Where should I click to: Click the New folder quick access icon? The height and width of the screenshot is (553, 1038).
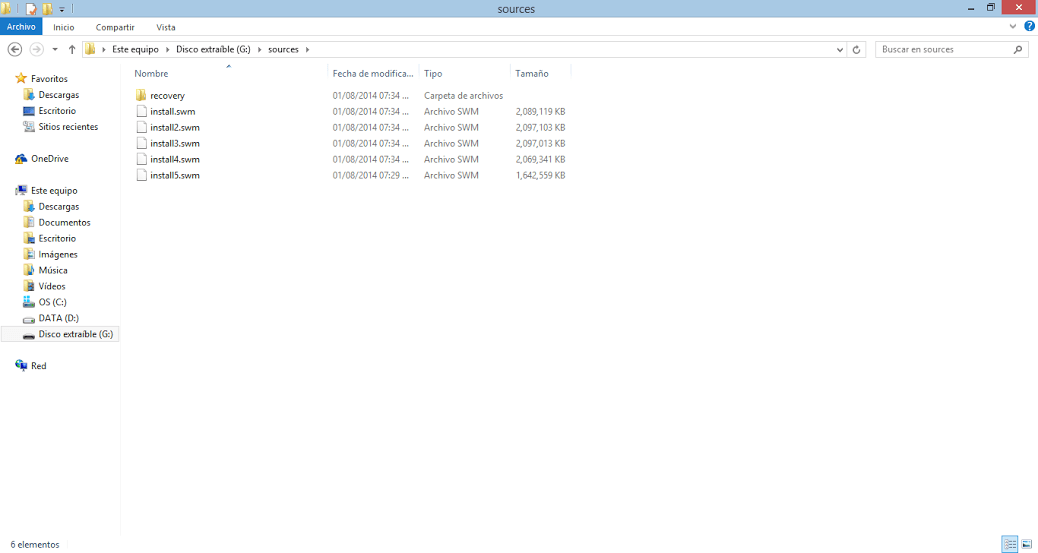click(47, 9)
